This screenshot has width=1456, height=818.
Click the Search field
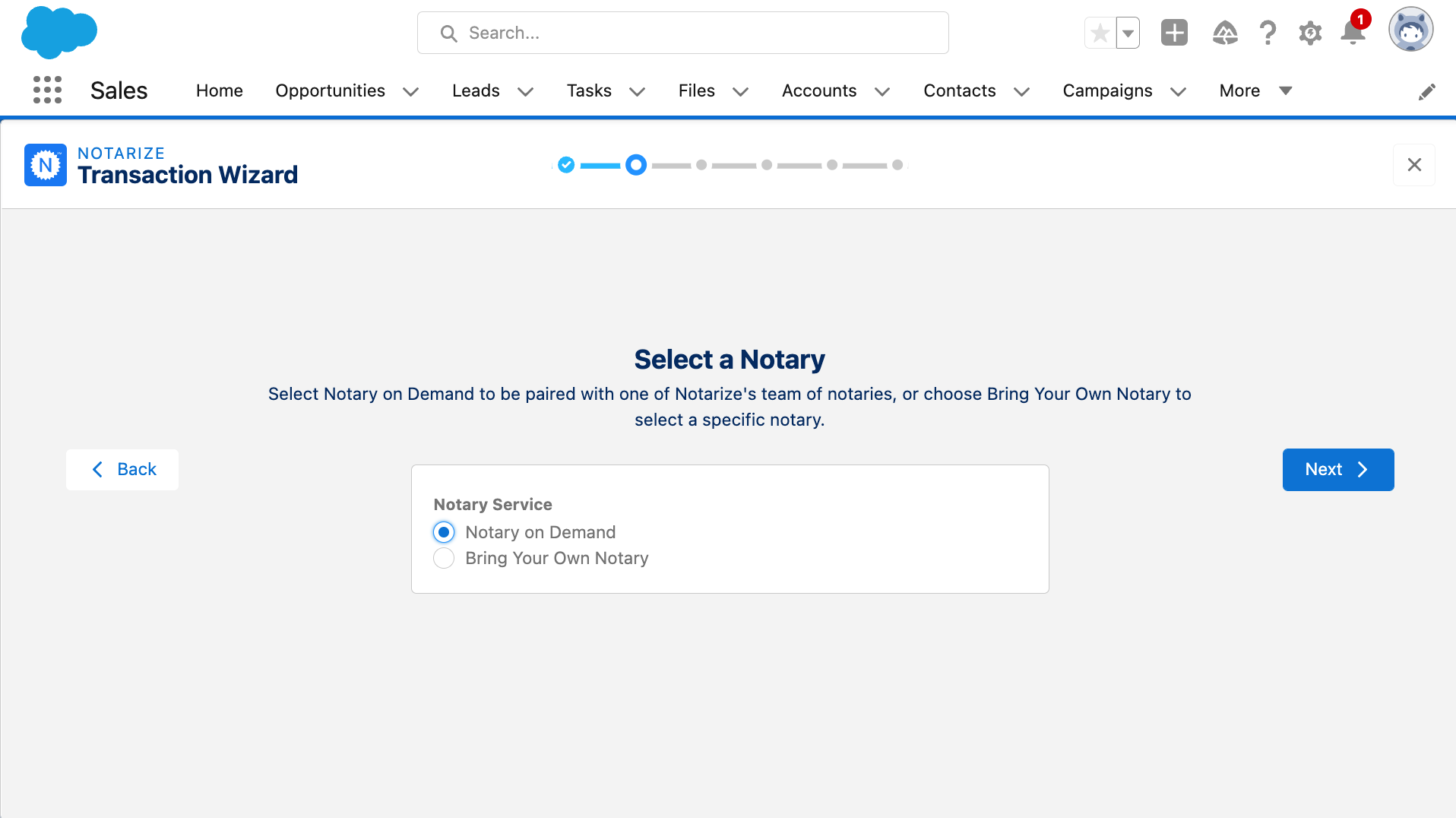click(682, 33)
